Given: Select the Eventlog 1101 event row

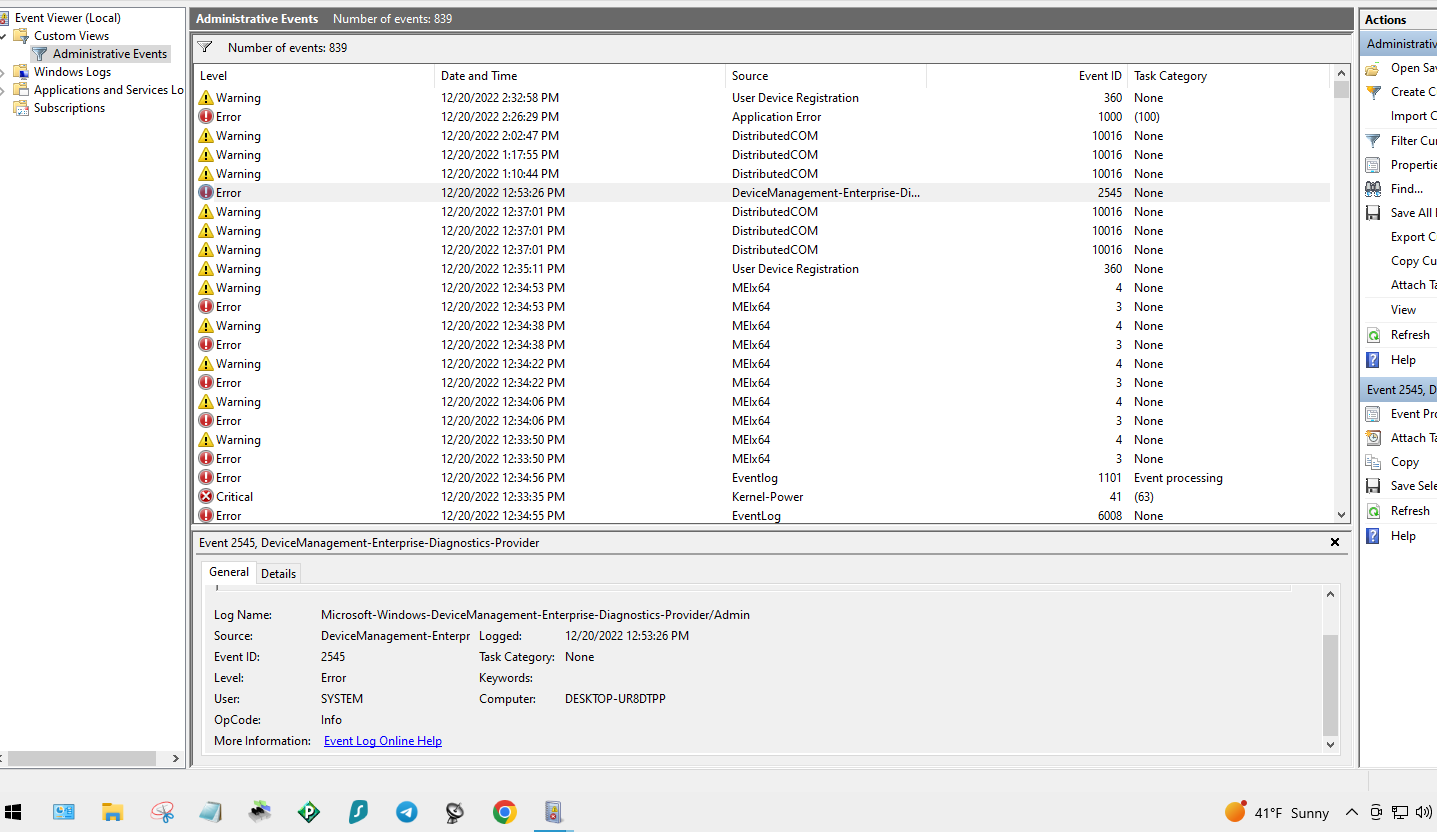Looking at the screenshot, I should click(x=762, y=478).
